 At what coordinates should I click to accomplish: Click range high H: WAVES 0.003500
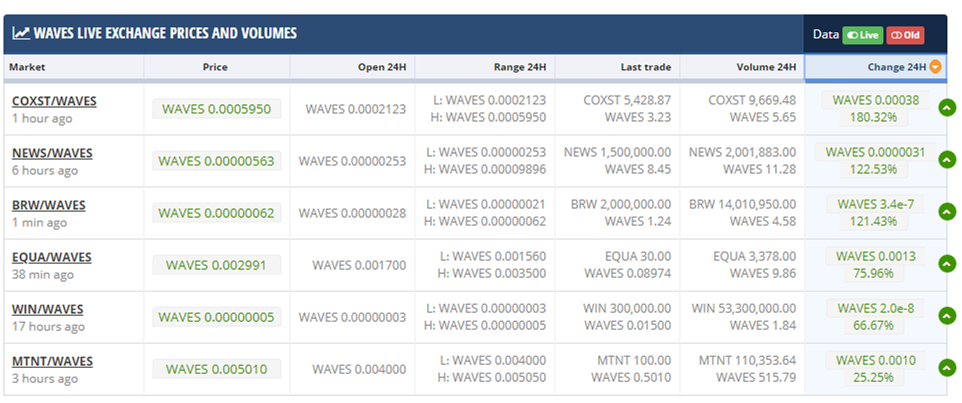(492, 274)
